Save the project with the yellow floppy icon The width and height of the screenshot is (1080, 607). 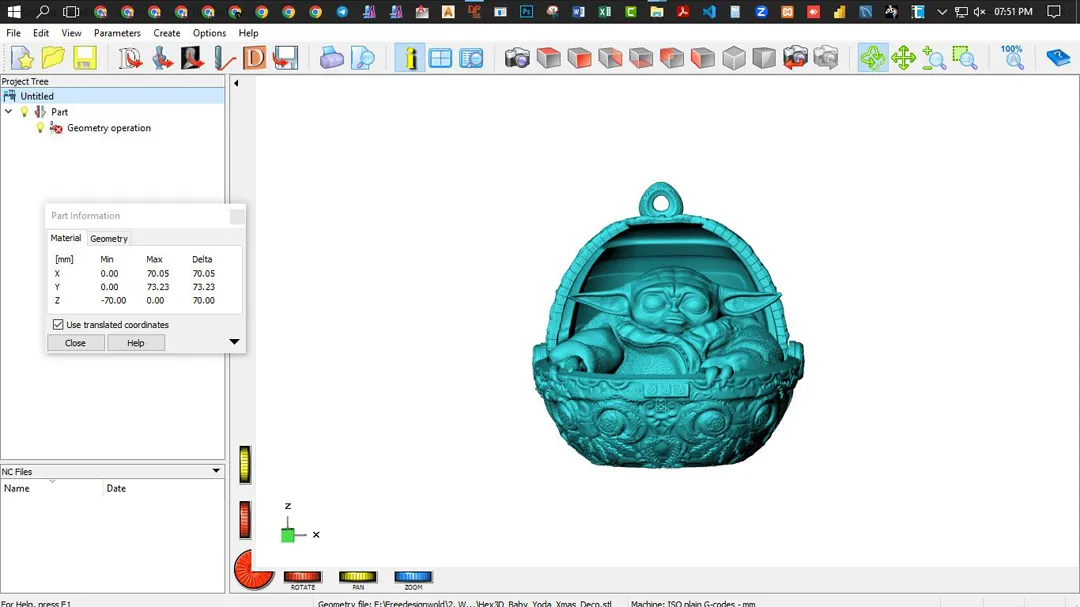[85, 59]
